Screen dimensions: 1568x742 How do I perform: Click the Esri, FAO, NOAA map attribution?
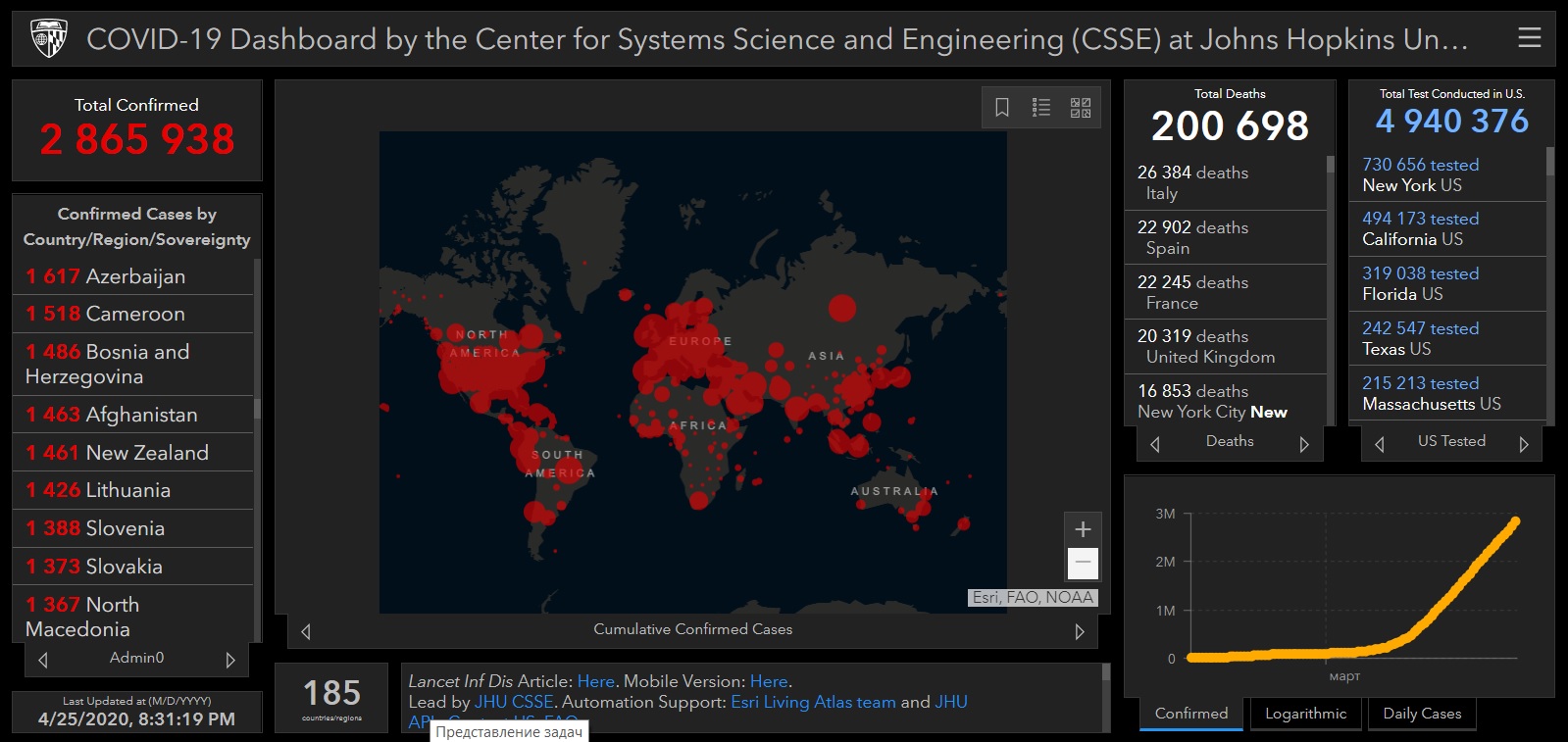pos(1033,597)
